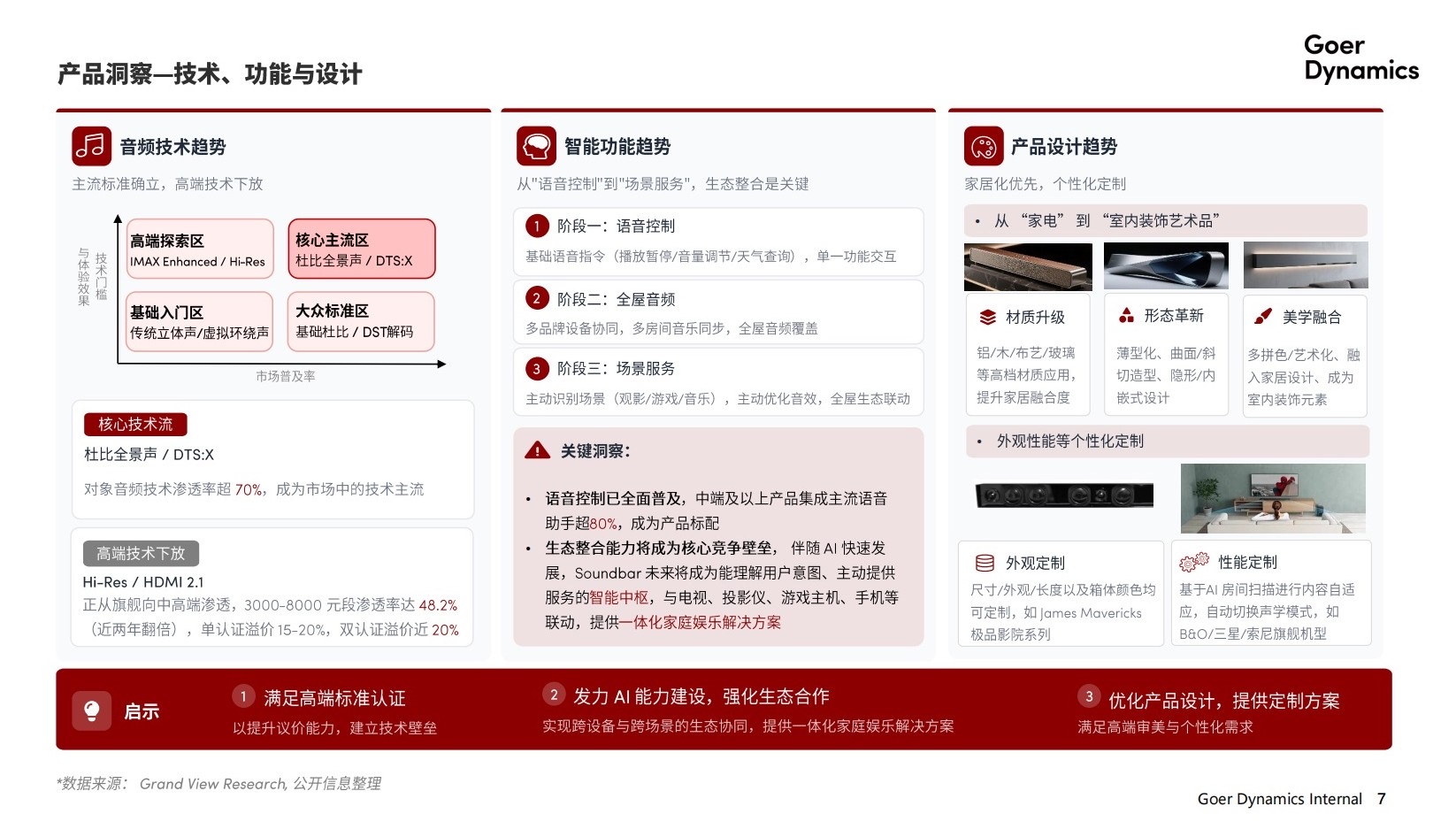1456x837 pixels.
Task: Click the 一体化家庭娱乐解决方案 underlined red text
Action: pos(700,623)
